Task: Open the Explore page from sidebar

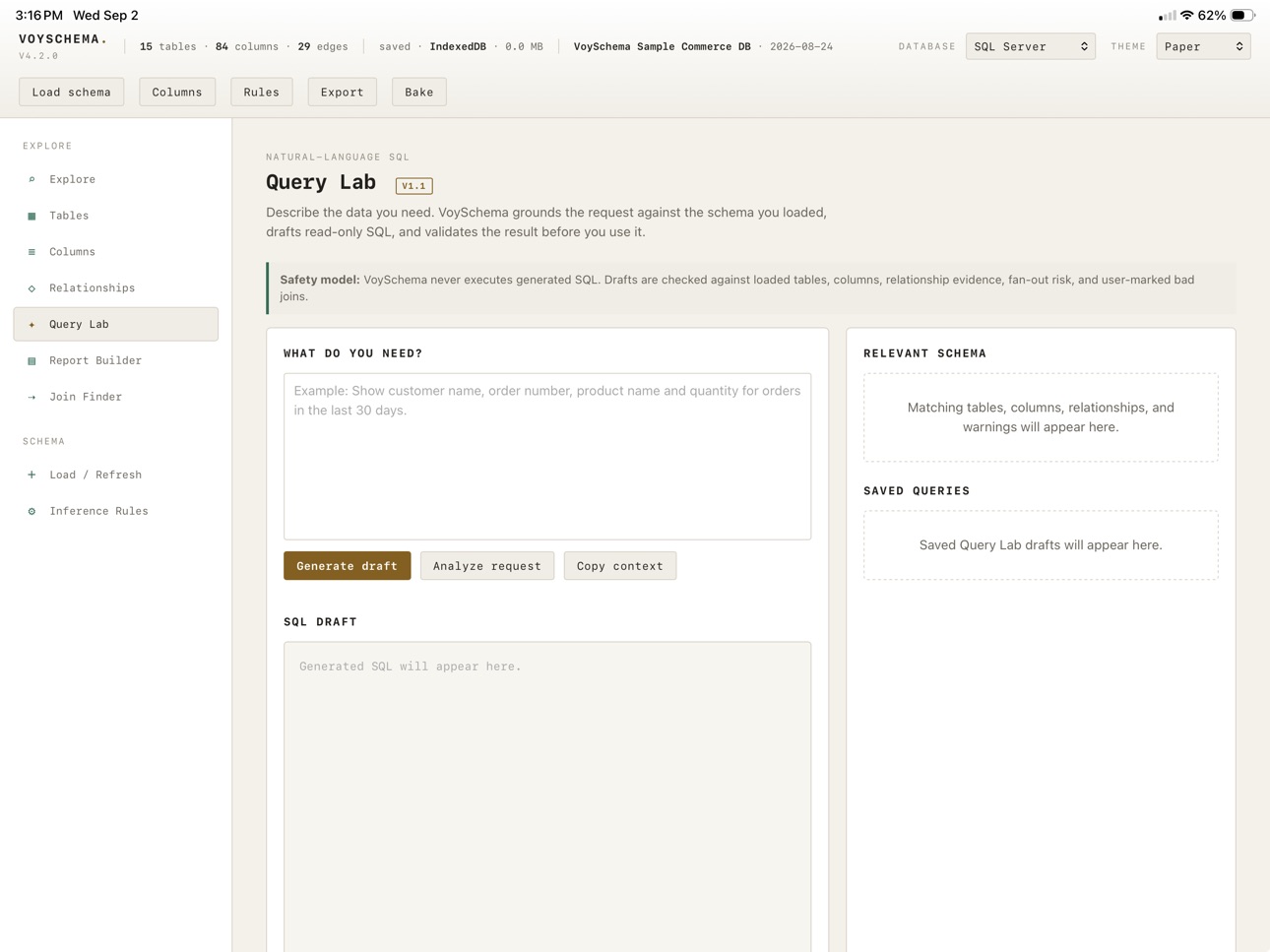Action: tap(115, 179)
